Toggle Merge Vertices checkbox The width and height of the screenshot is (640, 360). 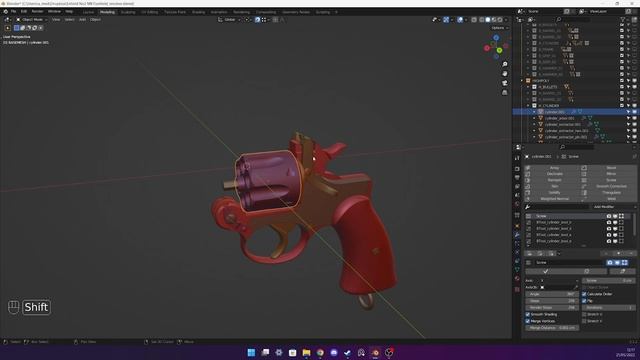coord(528,321)
